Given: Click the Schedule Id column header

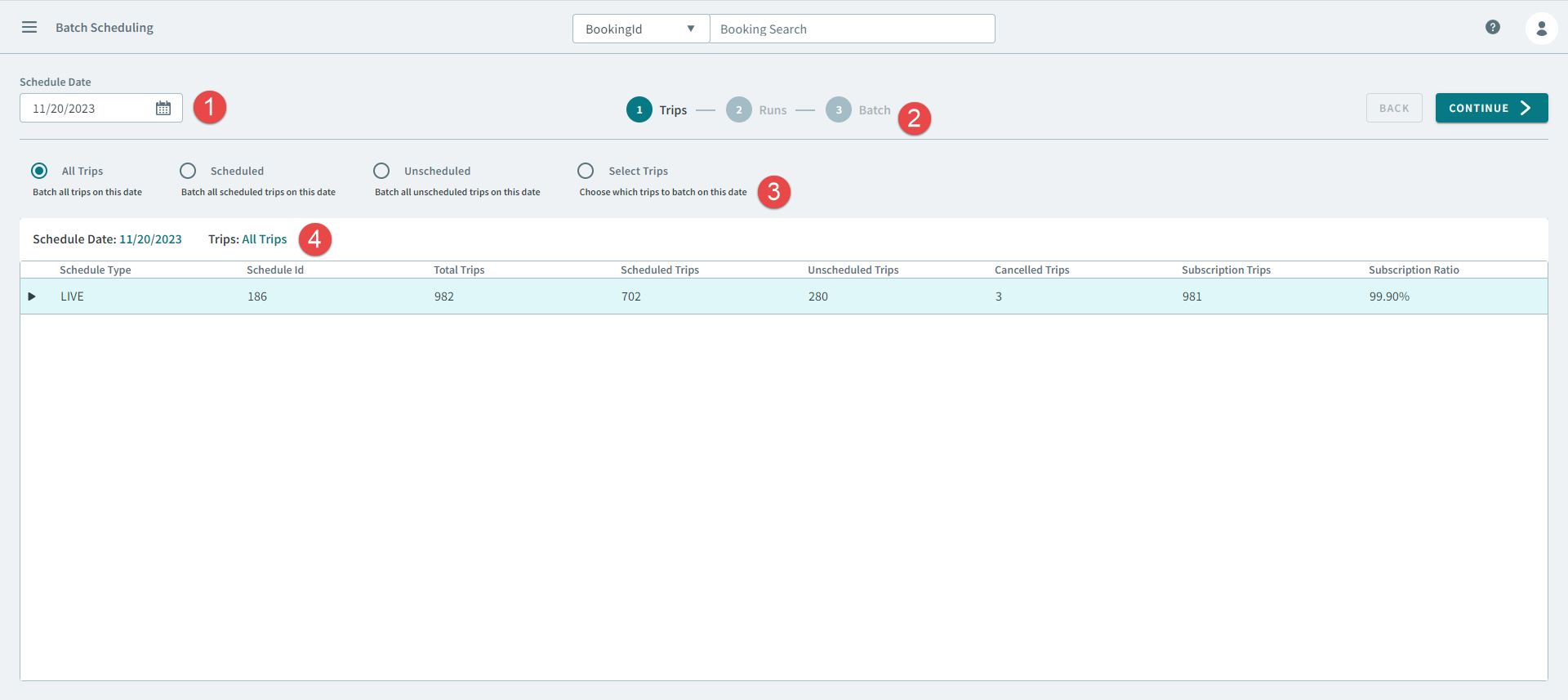Looking at the screenshot, I should pos(275,270).
